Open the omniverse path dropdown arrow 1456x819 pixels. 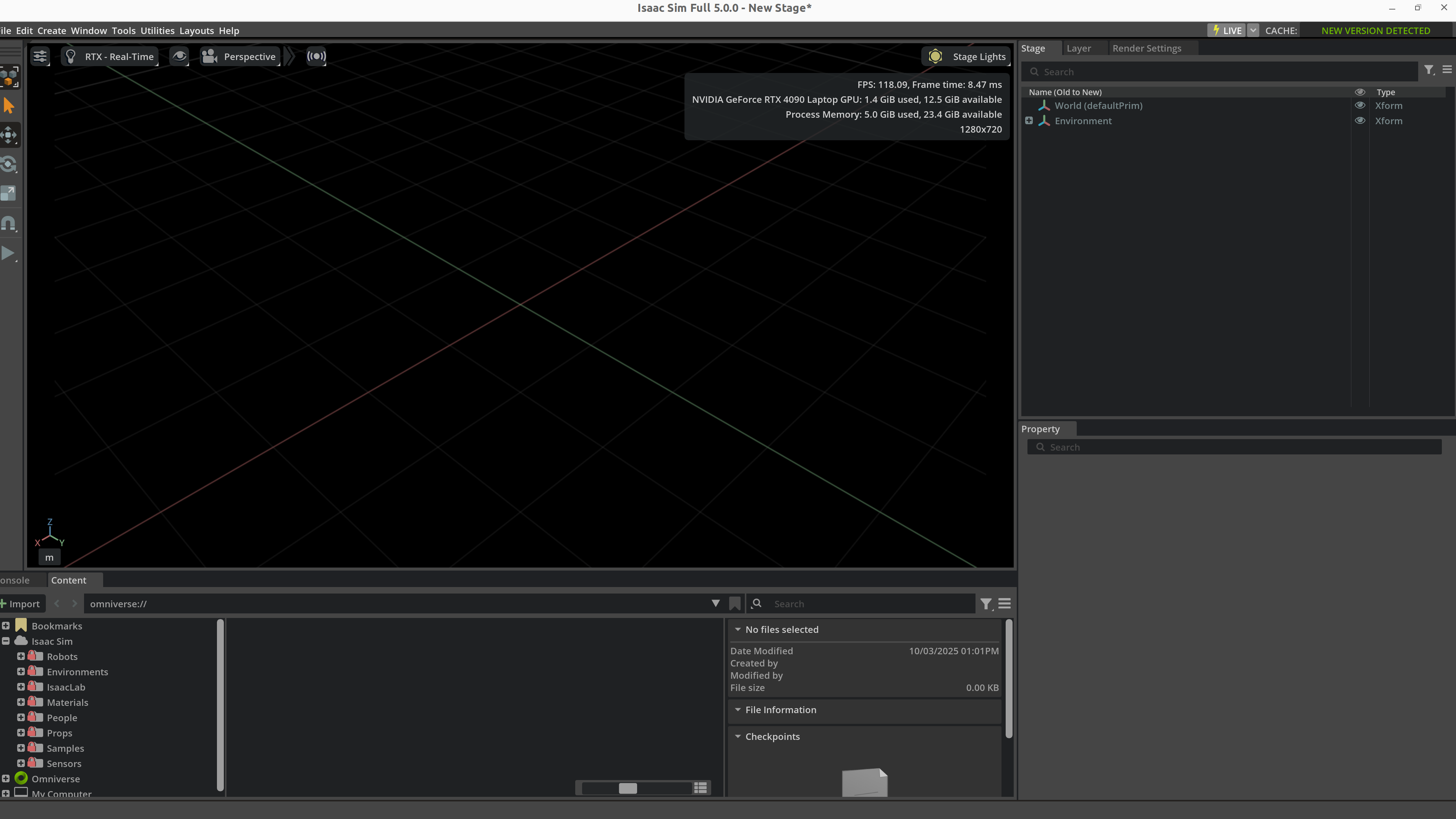tap(715, 603)
